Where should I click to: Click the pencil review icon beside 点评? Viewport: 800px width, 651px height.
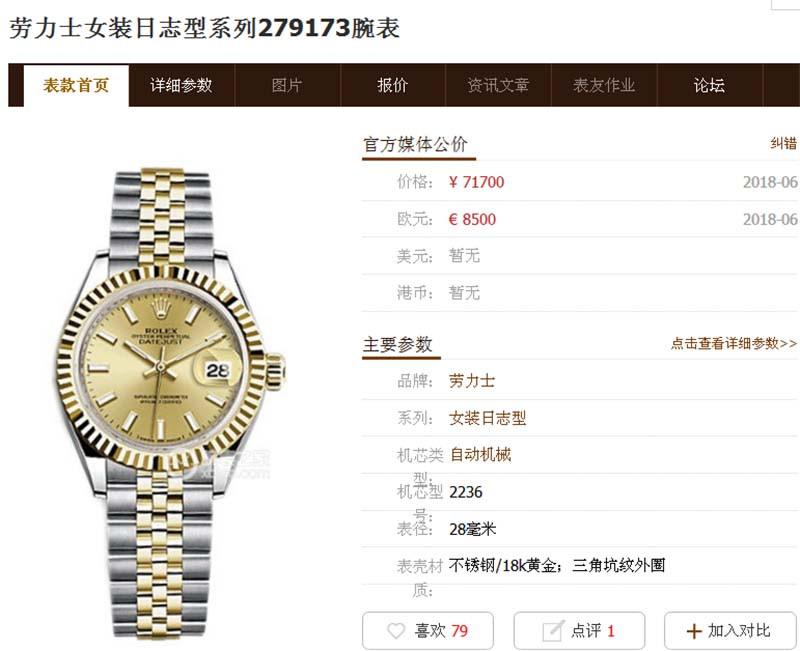[x=553, y=631]
